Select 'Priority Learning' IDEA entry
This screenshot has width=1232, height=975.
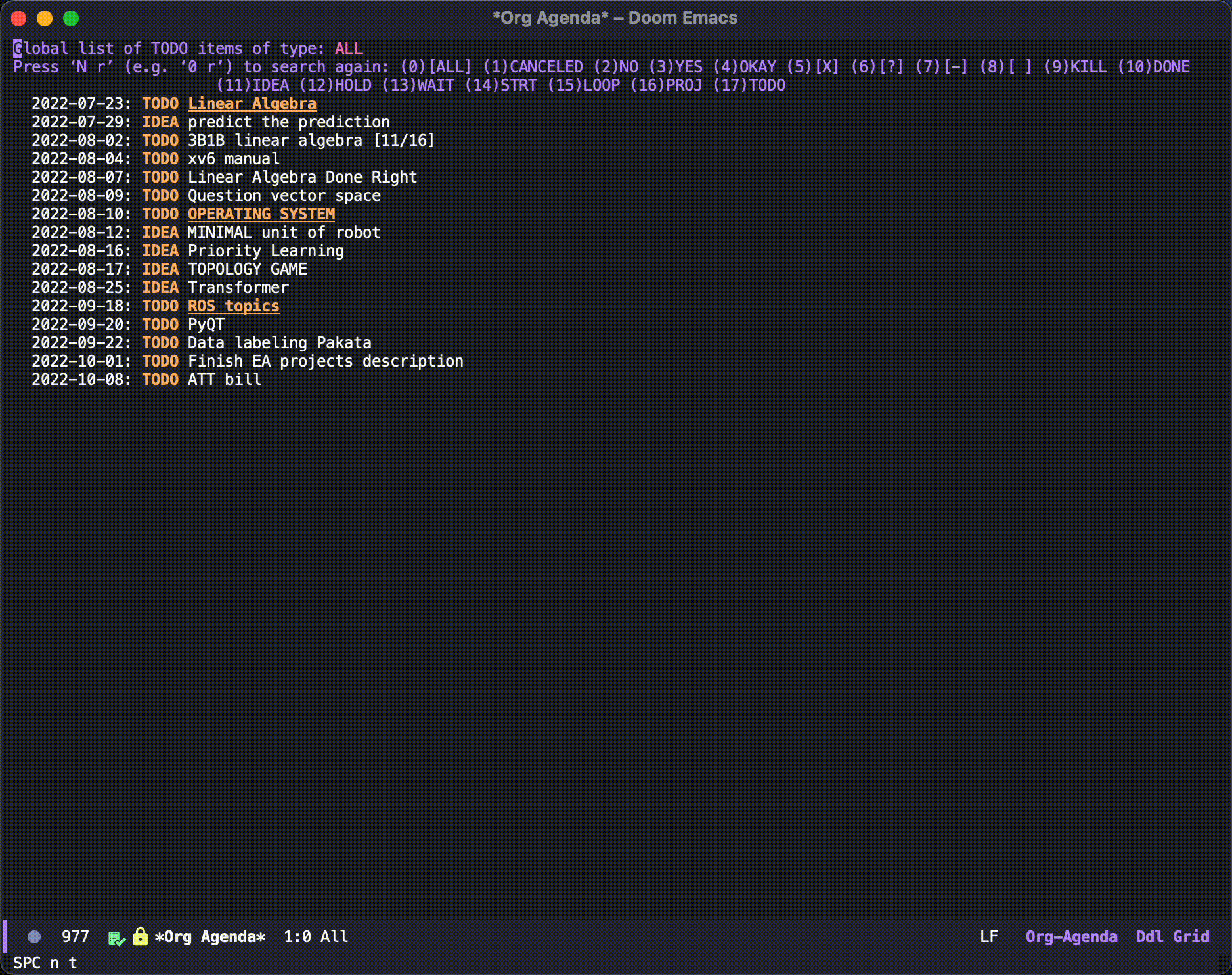266,251
